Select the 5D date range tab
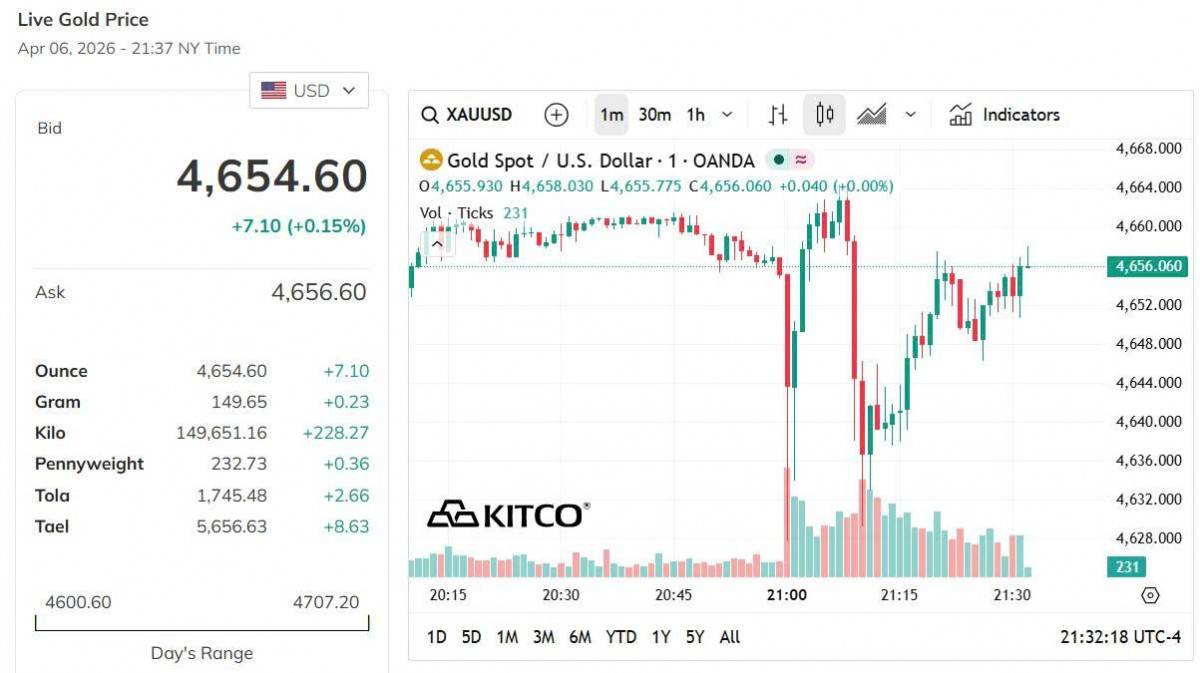The image size is (1200, 673). (x=471, y=637)
